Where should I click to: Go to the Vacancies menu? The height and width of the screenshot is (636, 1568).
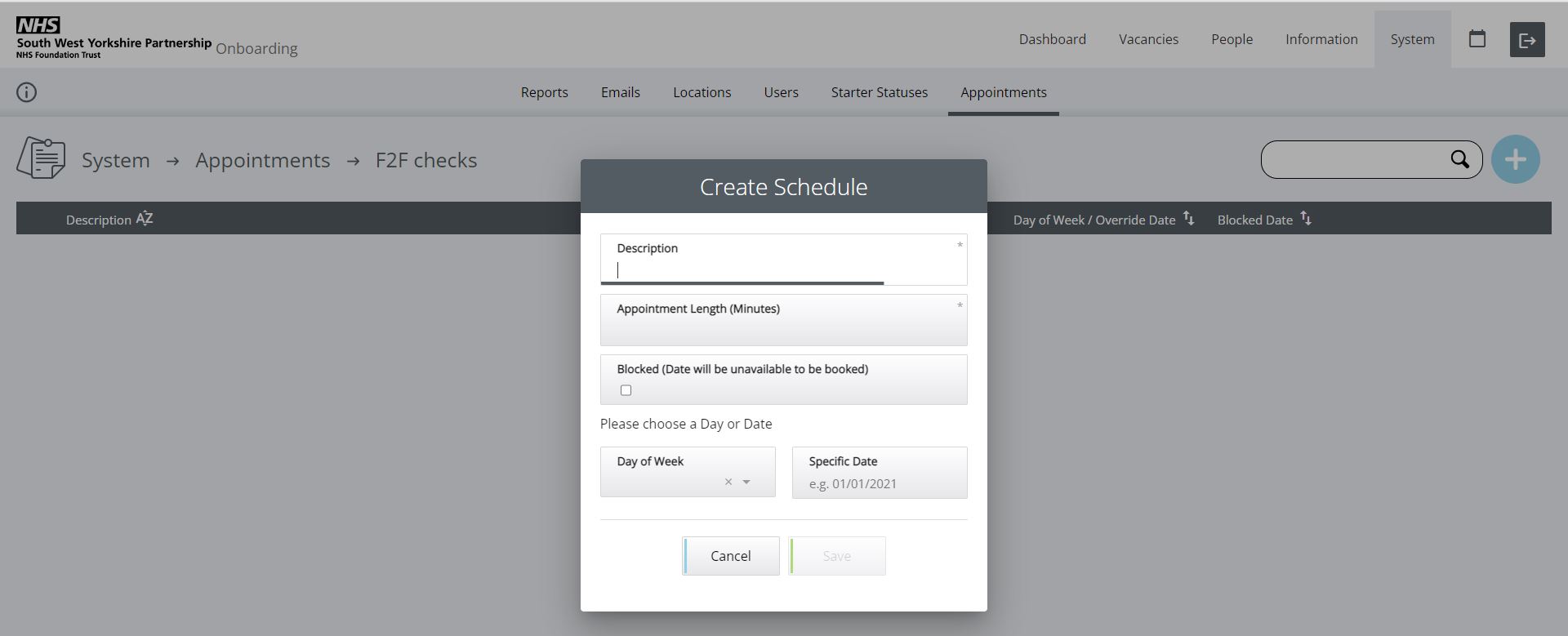click(1148, 39)
